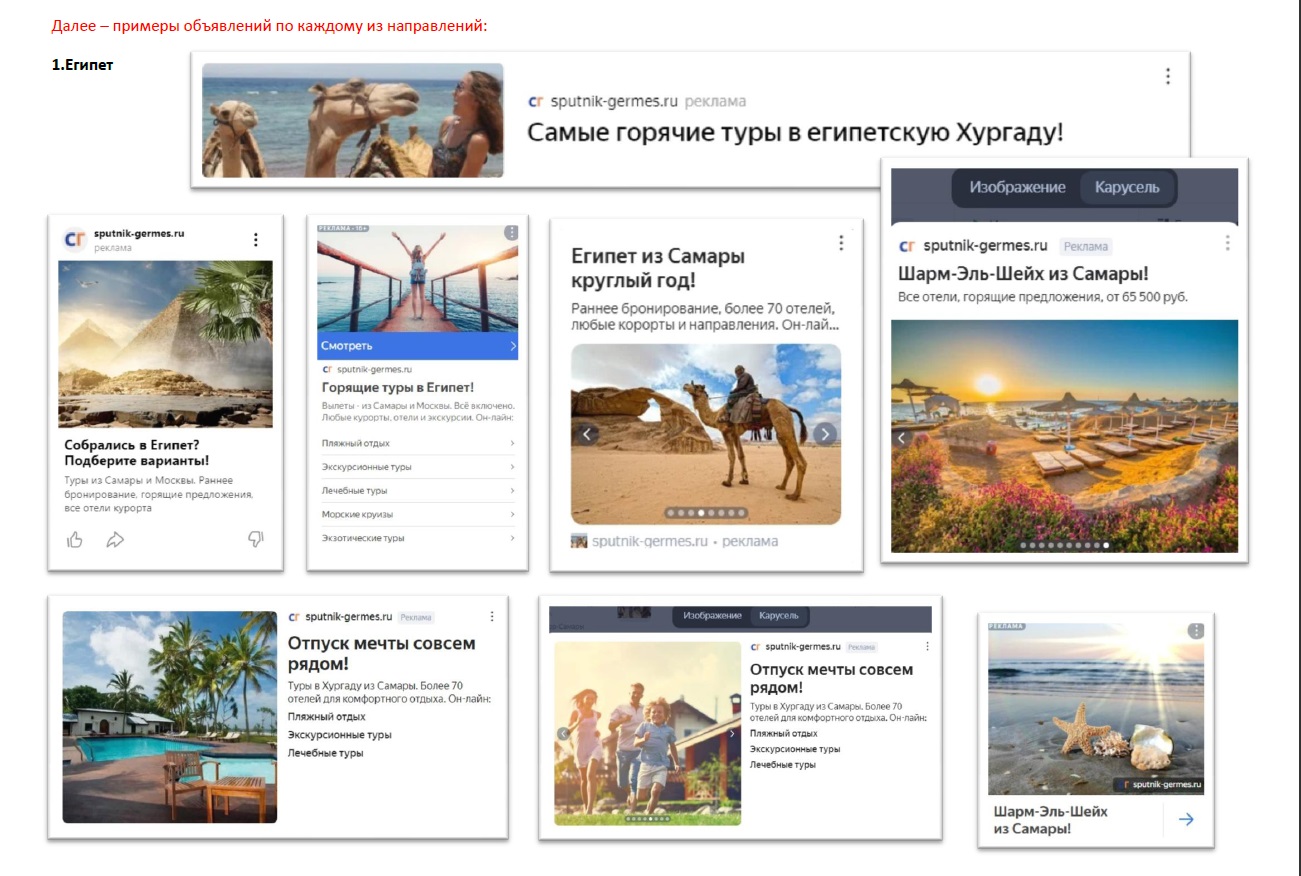Open three-dot menu on the pool photo ad

click(492, 617)
